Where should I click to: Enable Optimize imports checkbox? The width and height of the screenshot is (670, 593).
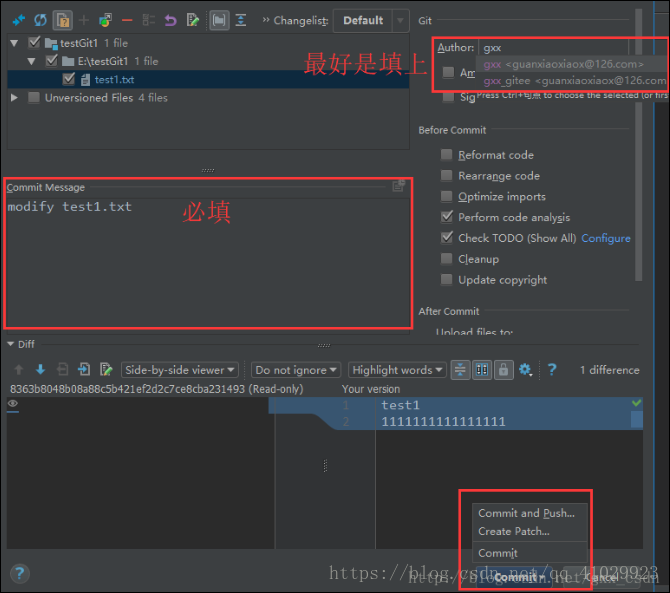click(x=447, y=196)
